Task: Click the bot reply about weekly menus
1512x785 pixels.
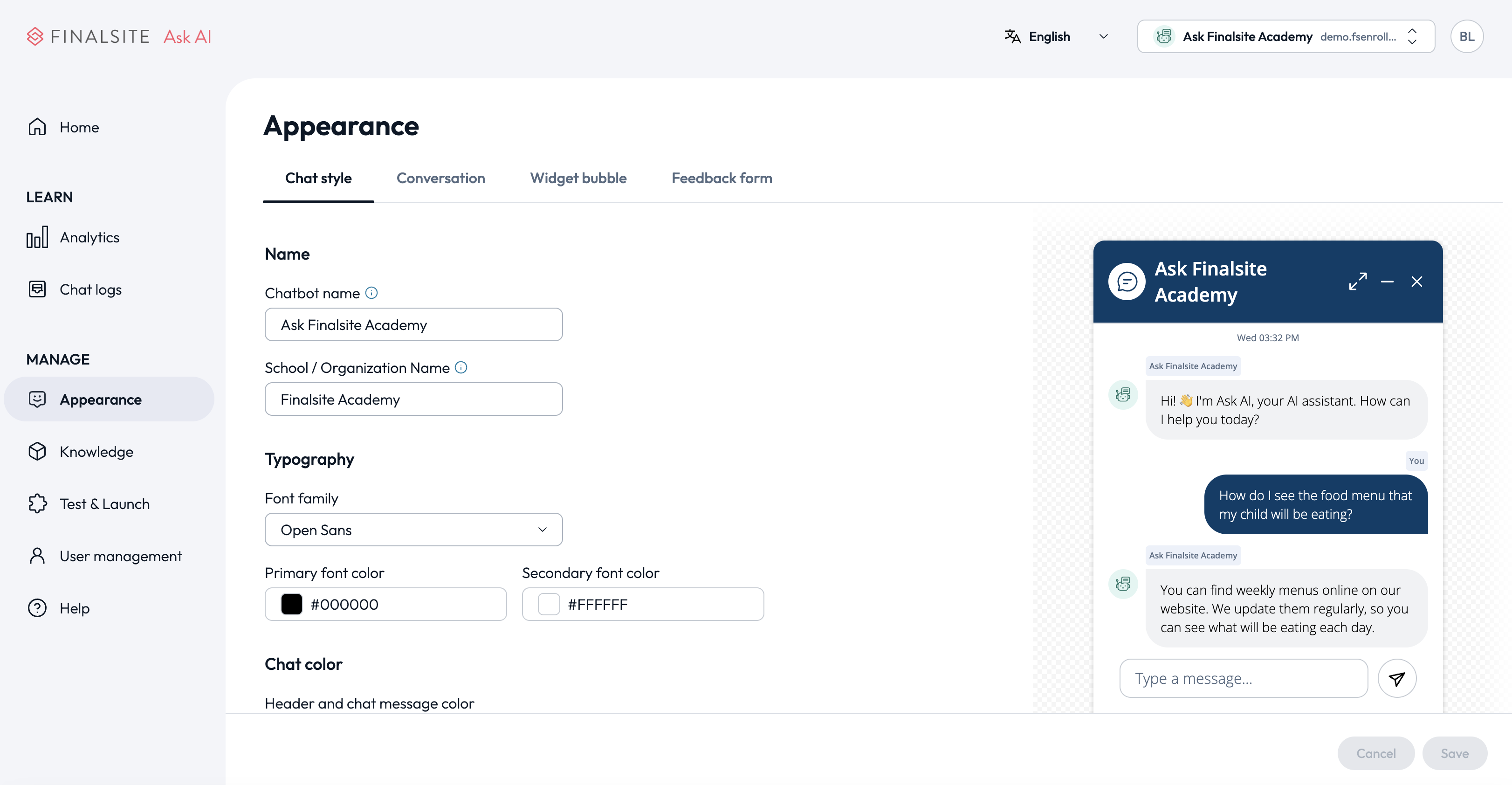Action: pos(1286,608)
